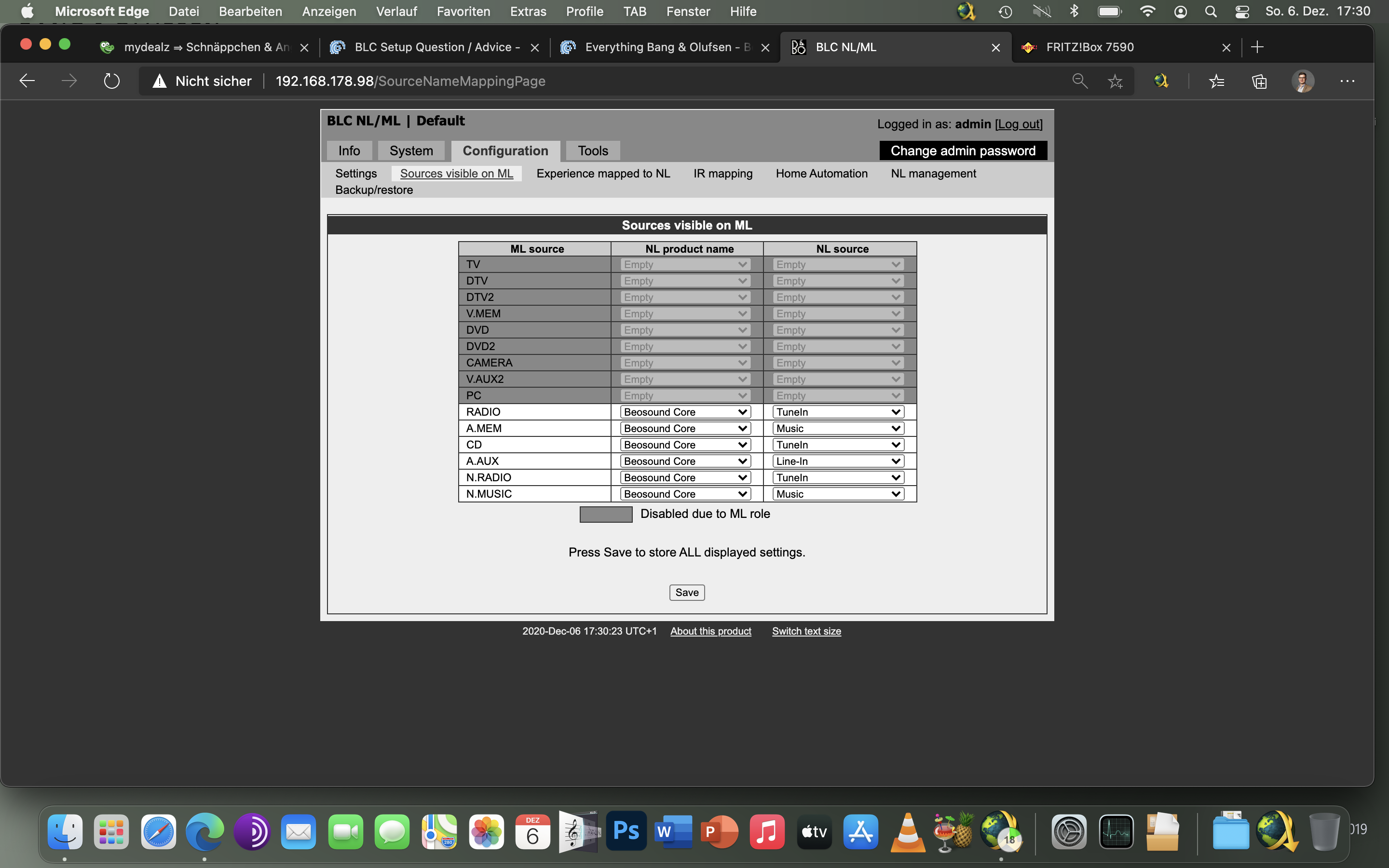Open browser settings and more menu
This screenshot has width=1389, height=868.
pyautogui.click(x=1347, y=81)
